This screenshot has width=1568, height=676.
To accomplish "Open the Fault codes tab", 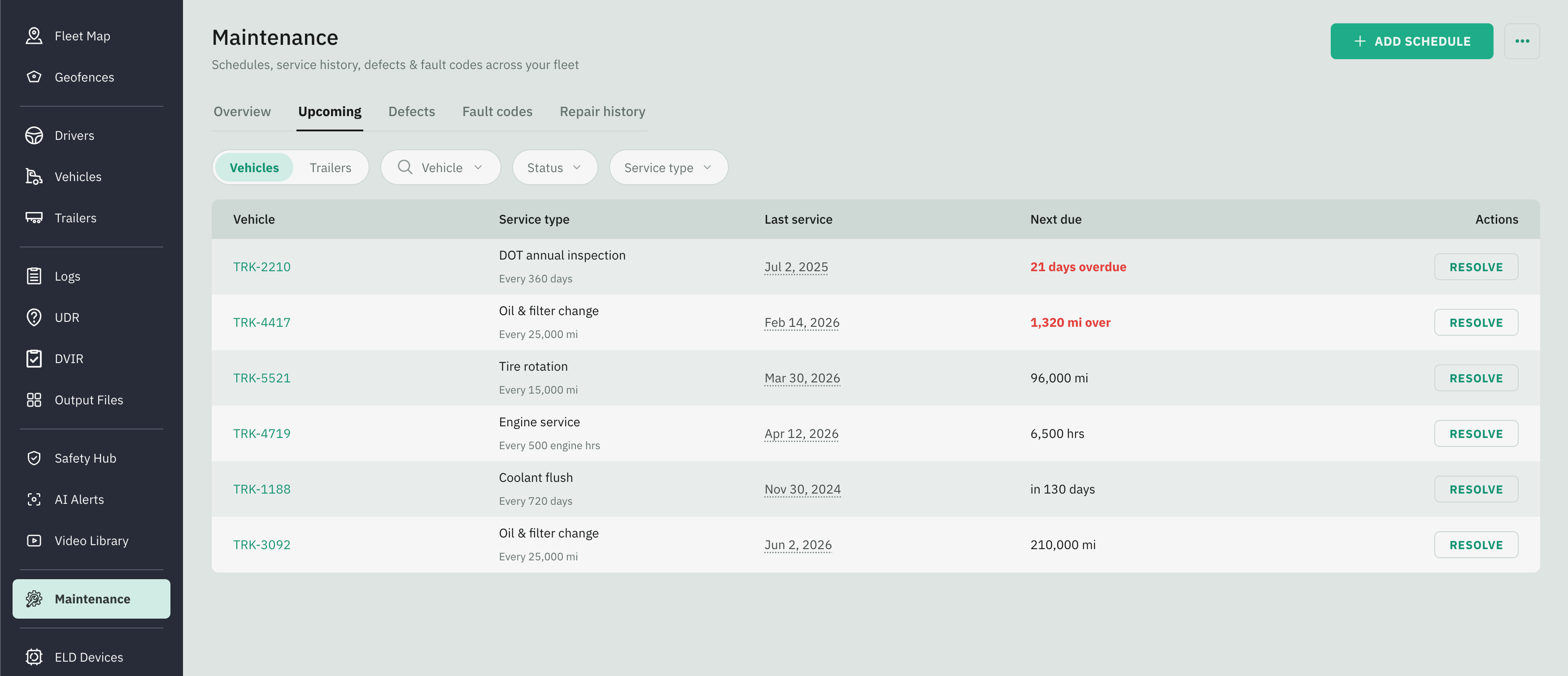I will 497,111.
